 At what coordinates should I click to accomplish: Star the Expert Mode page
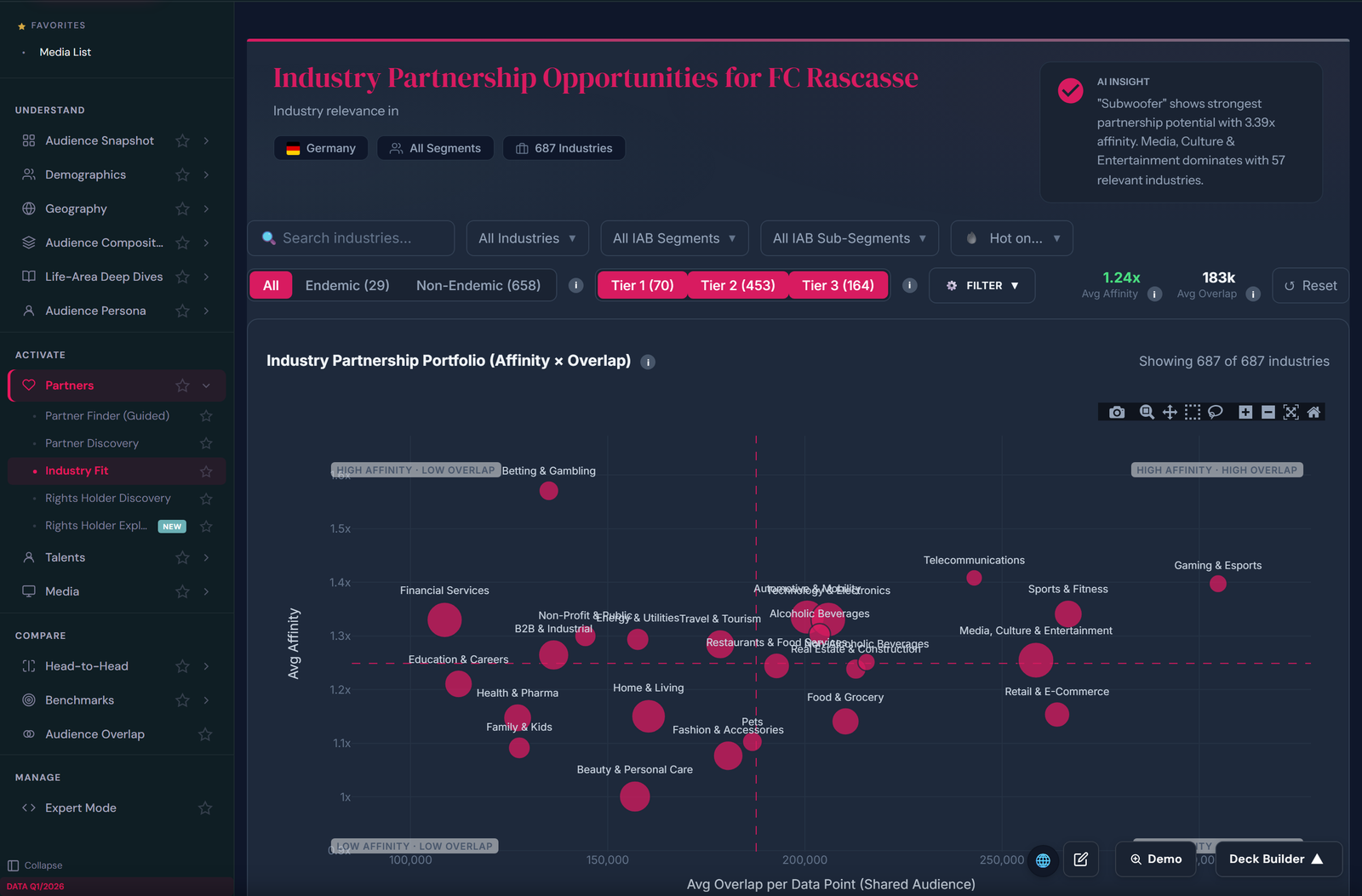(205, 808)
